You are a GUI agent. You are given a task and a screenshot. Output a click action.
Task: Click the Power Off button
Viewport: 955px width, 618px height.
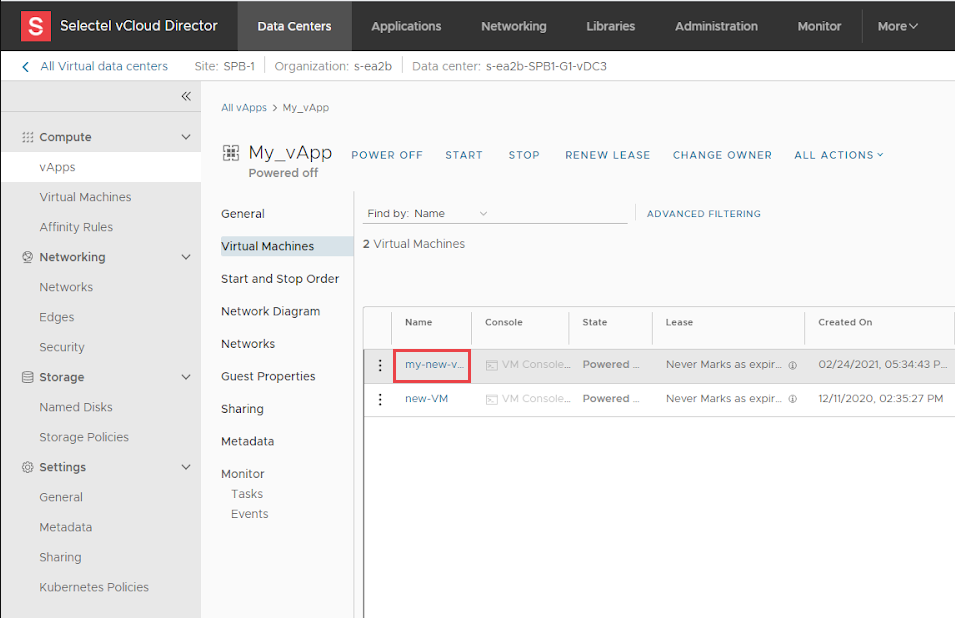point(387,155)
